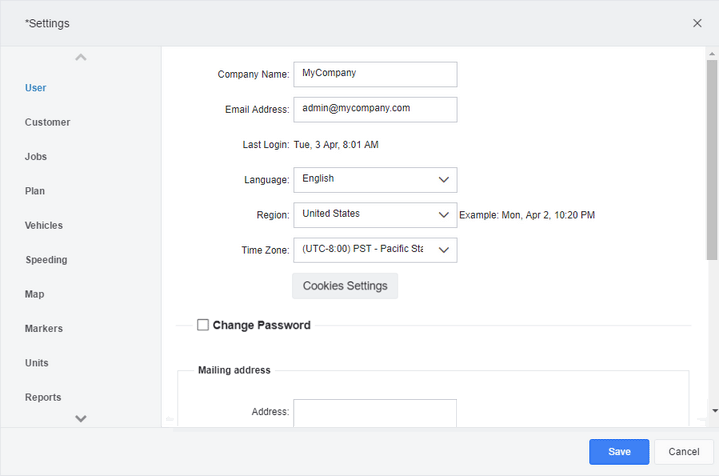The width and height of the screenshot is (719, 476).
Task: Open the Reports section
Action: (x=43, y=397)
